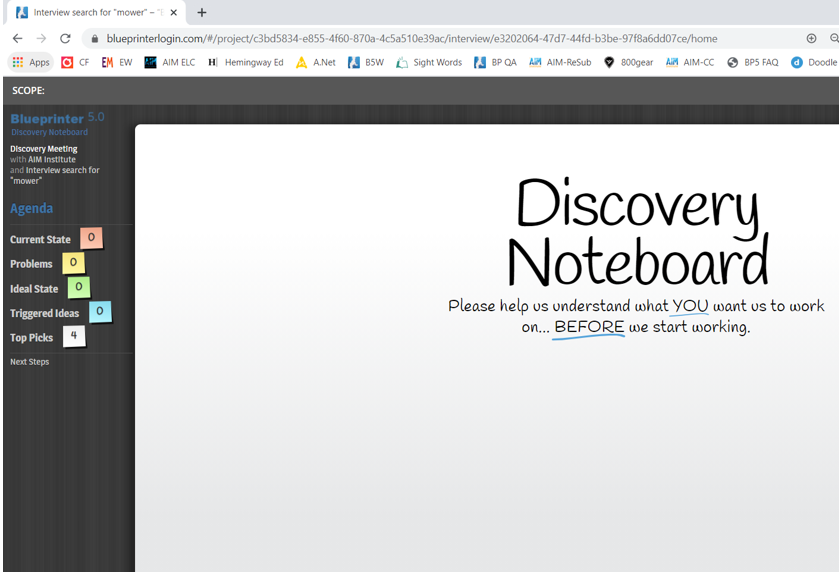Click the zoom plus icon in address bar
The width and height of the screenshot is (839, 572).
coord(811,38)
